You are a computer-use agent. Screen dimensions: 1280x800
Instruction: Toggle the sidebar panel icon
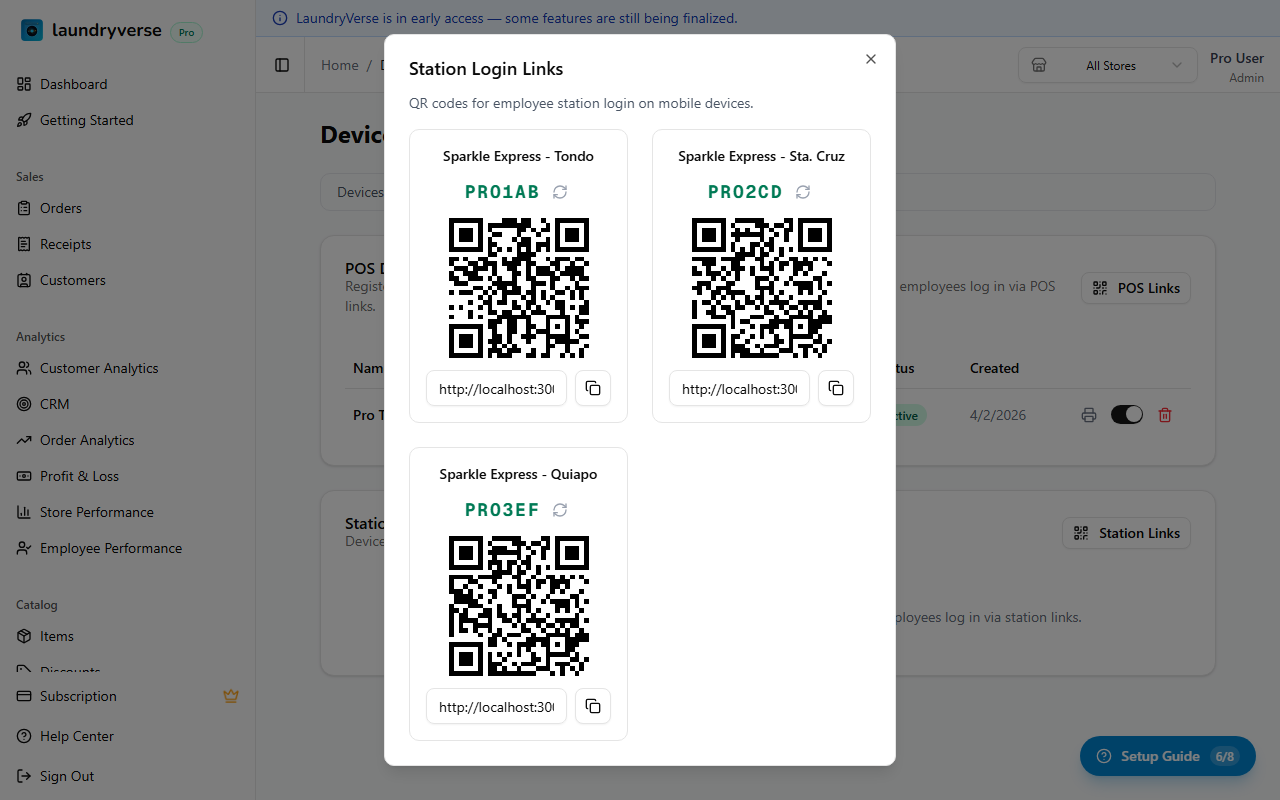coord(282,65)
